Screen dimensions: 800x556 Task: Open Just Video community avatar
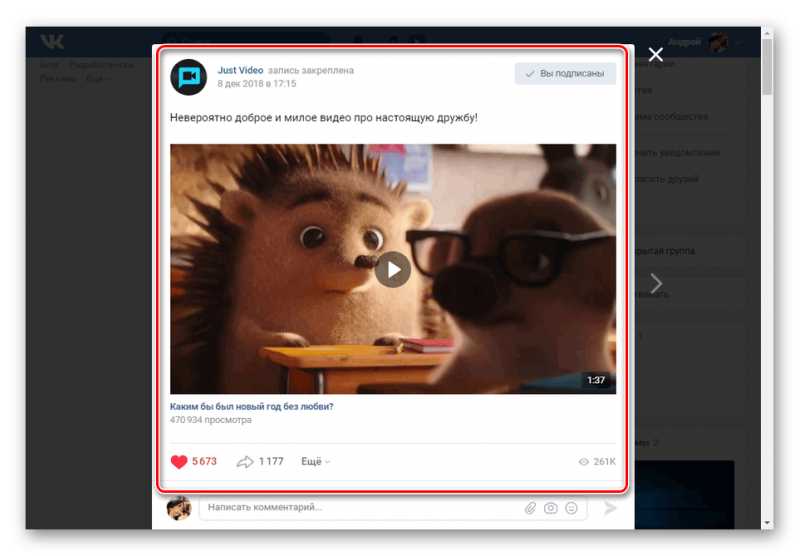pyautogui.click(x=188, y=77)
